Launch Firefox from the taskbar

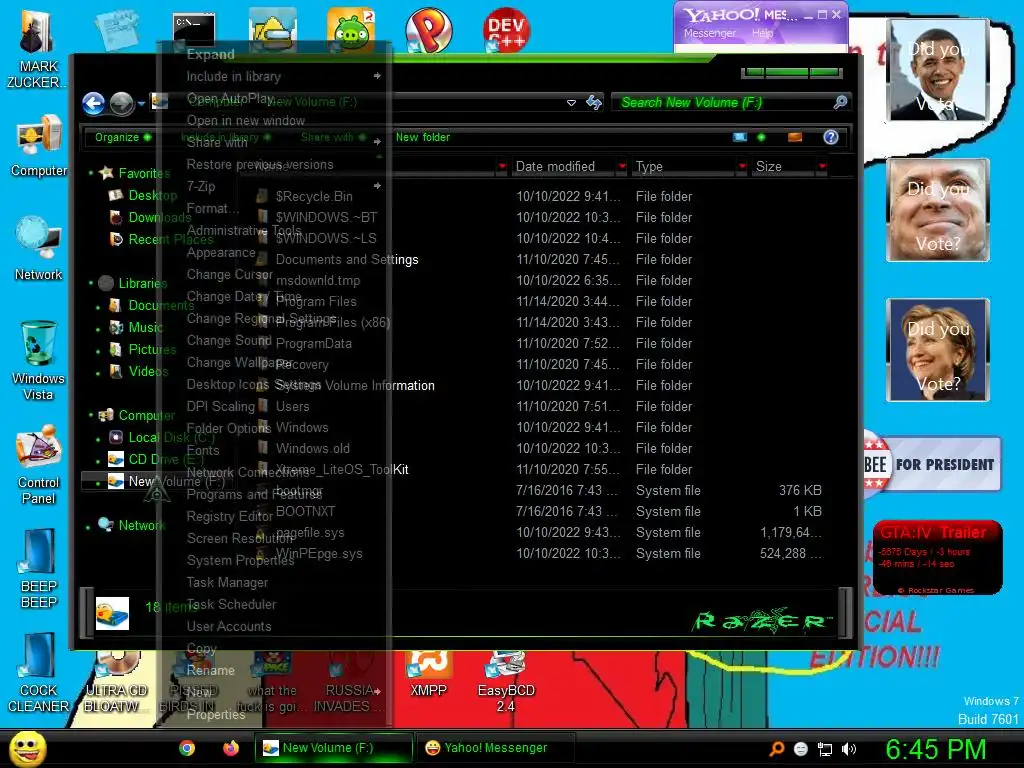coord(231,748)
